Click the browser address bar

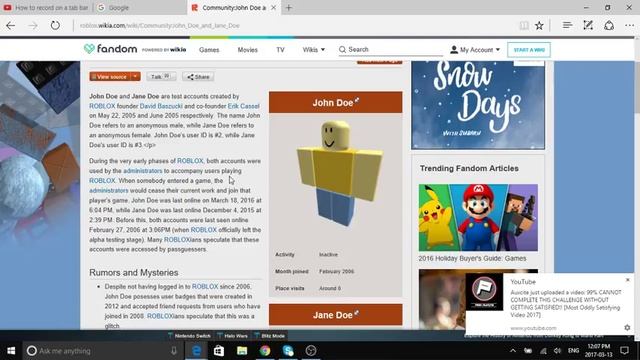click(294, 25)
